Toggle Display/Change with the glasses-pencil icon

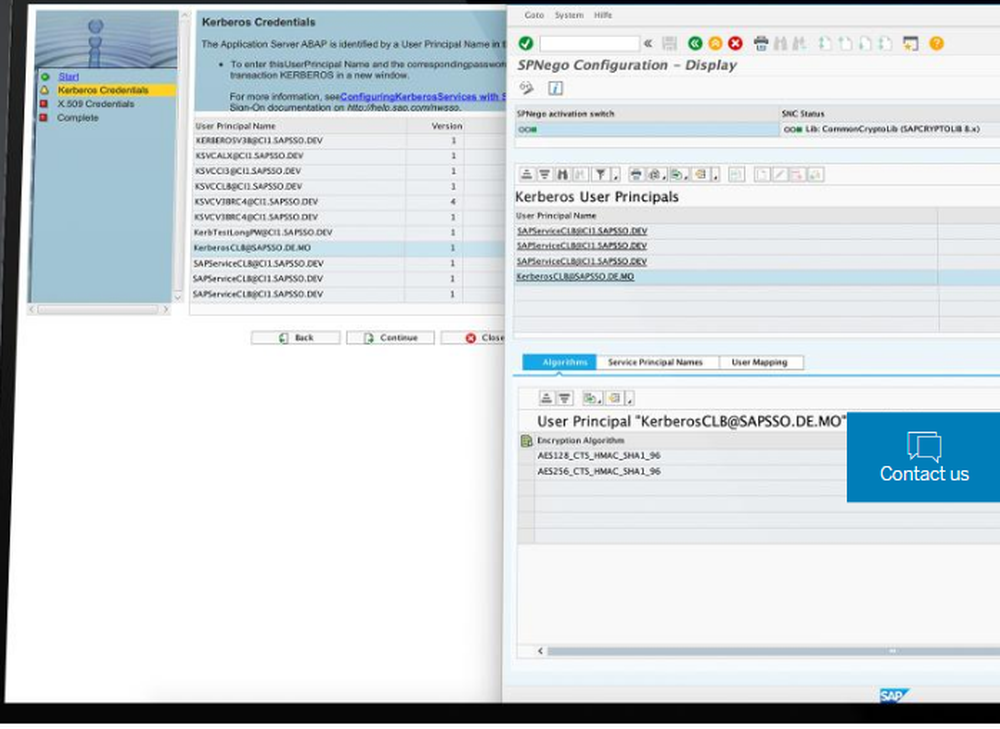(x=527, y=88)
